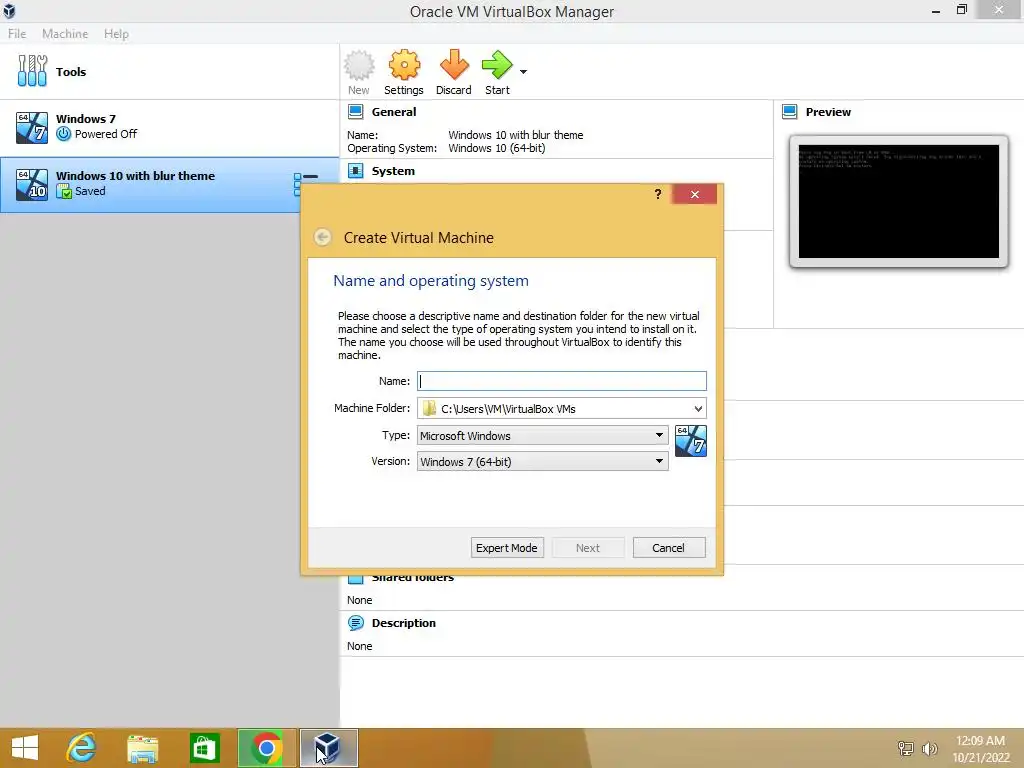Restore down the VirtualBox Manager window
The width and height of the screenshot is (1024, 768).
[x=961, y=10]
